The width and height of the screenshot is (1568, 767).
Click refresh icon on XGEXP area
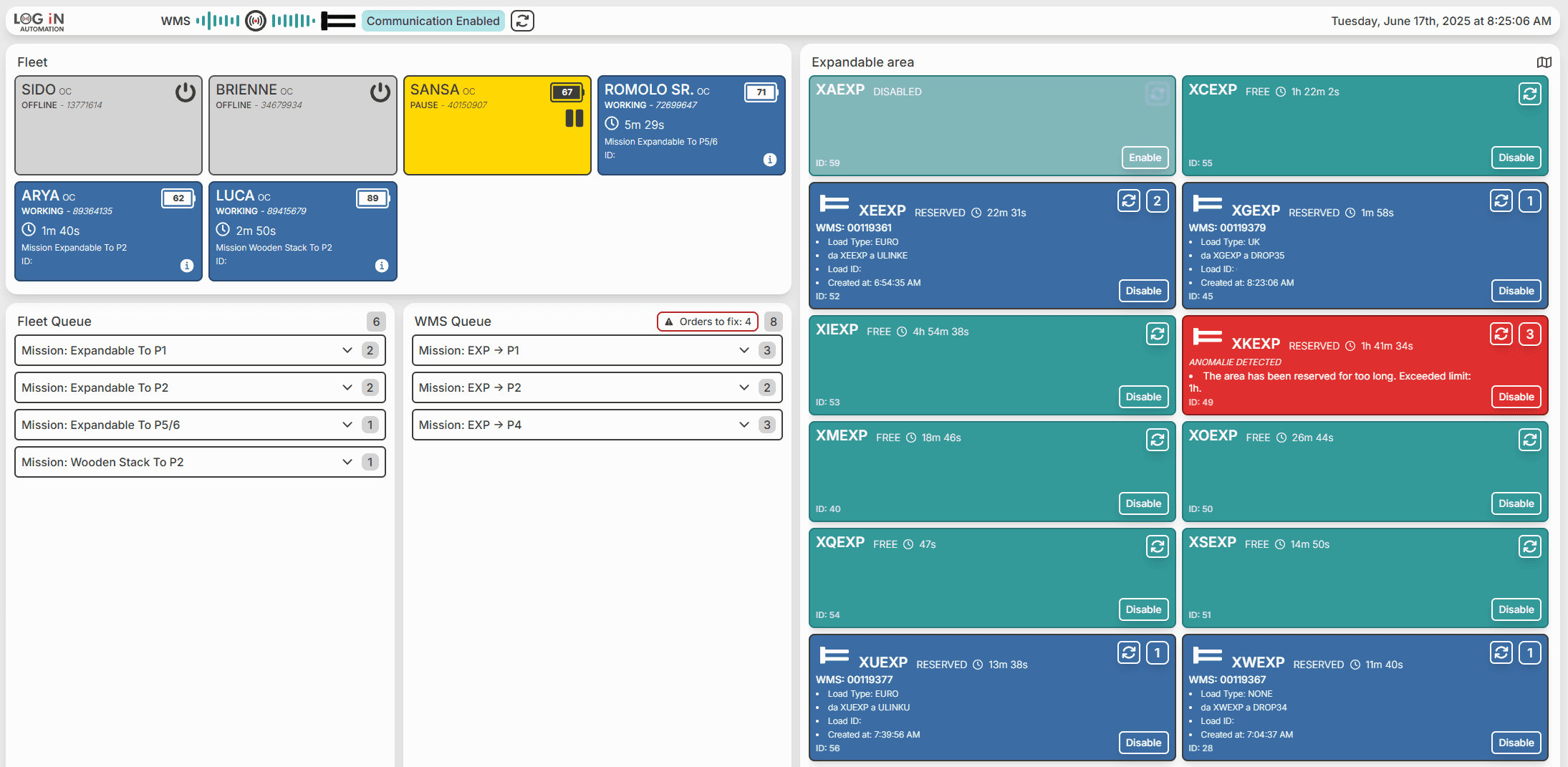coord(1501,201)
